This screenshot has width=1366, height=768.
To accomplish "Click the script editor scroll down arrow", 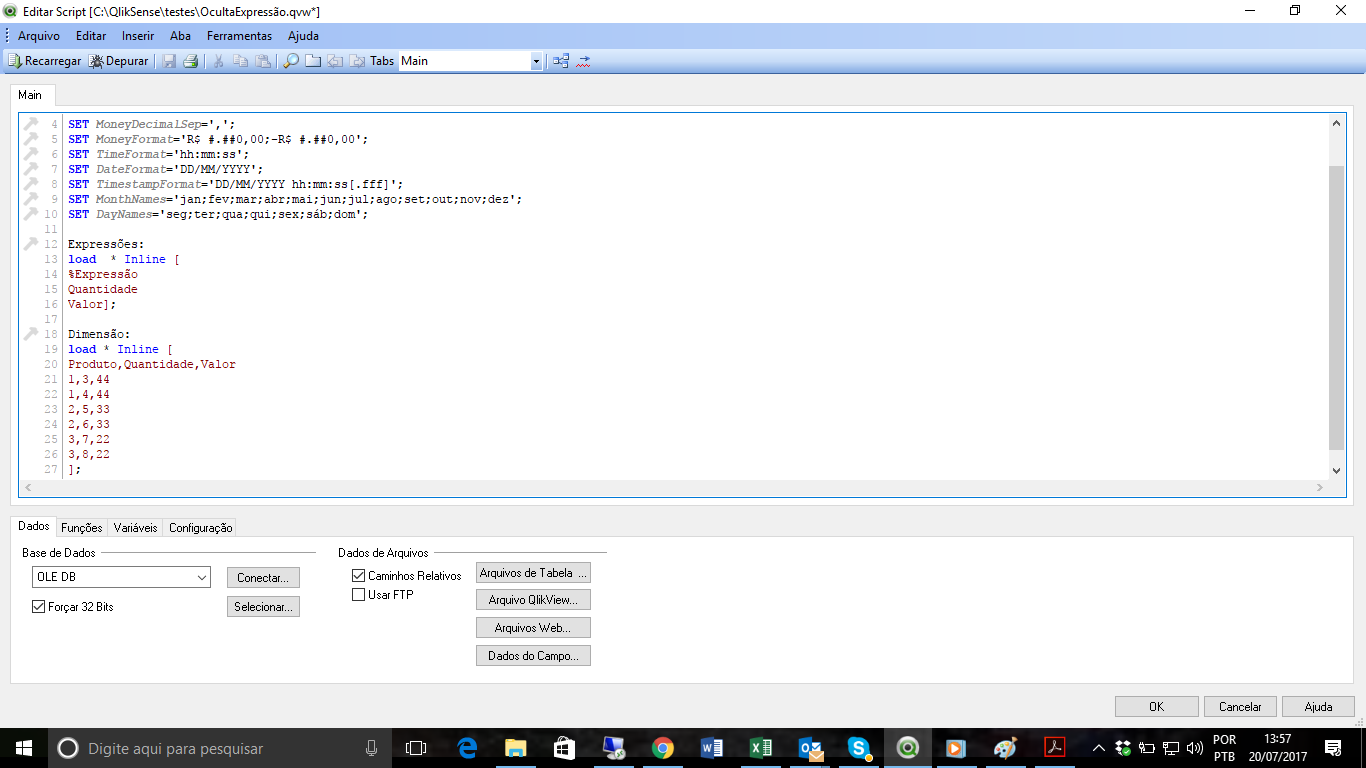I will [1337, 470].
